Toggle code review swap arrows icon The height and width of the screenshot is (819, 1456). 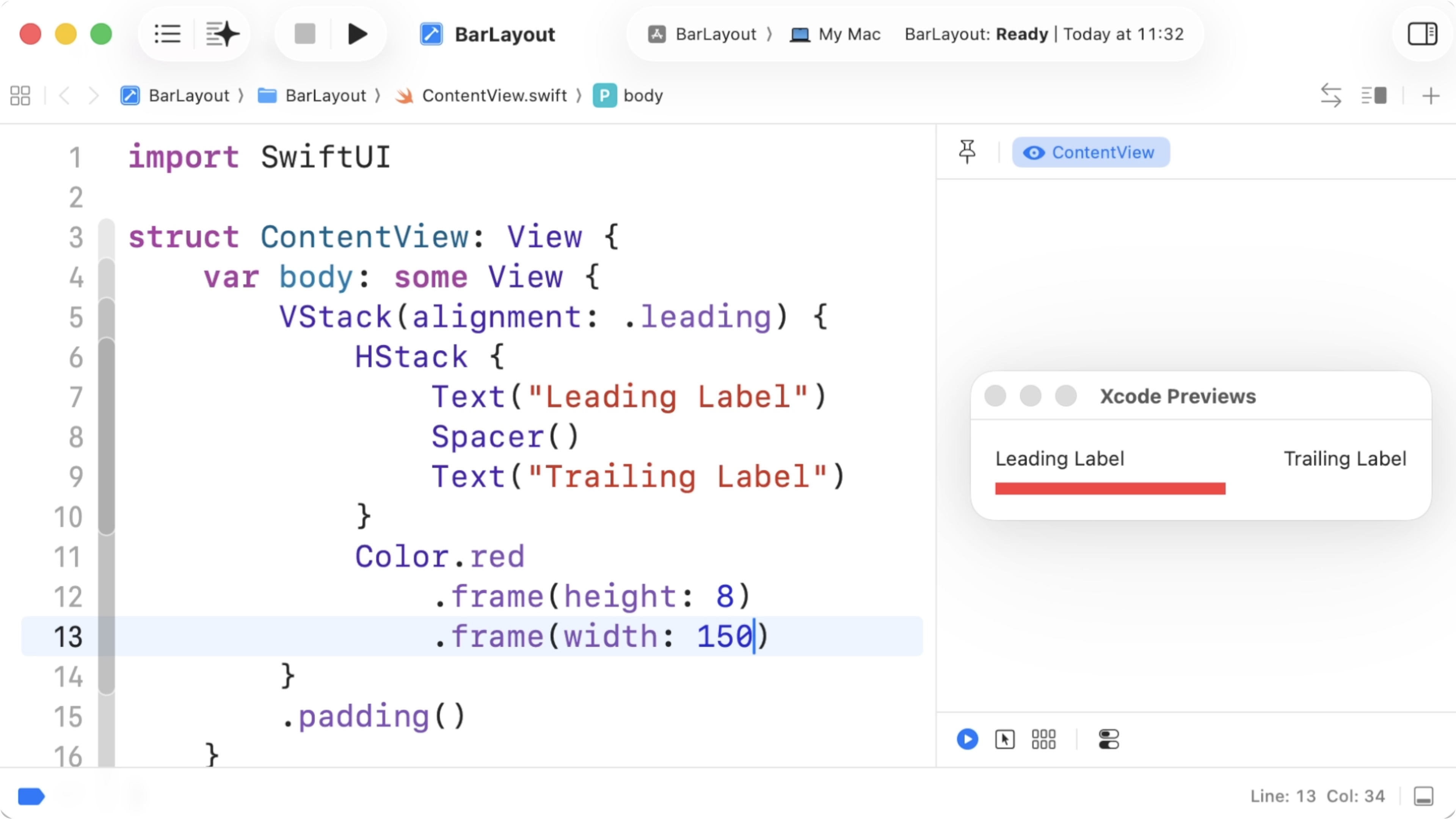pyautogui.click(x=1330, y=96)
